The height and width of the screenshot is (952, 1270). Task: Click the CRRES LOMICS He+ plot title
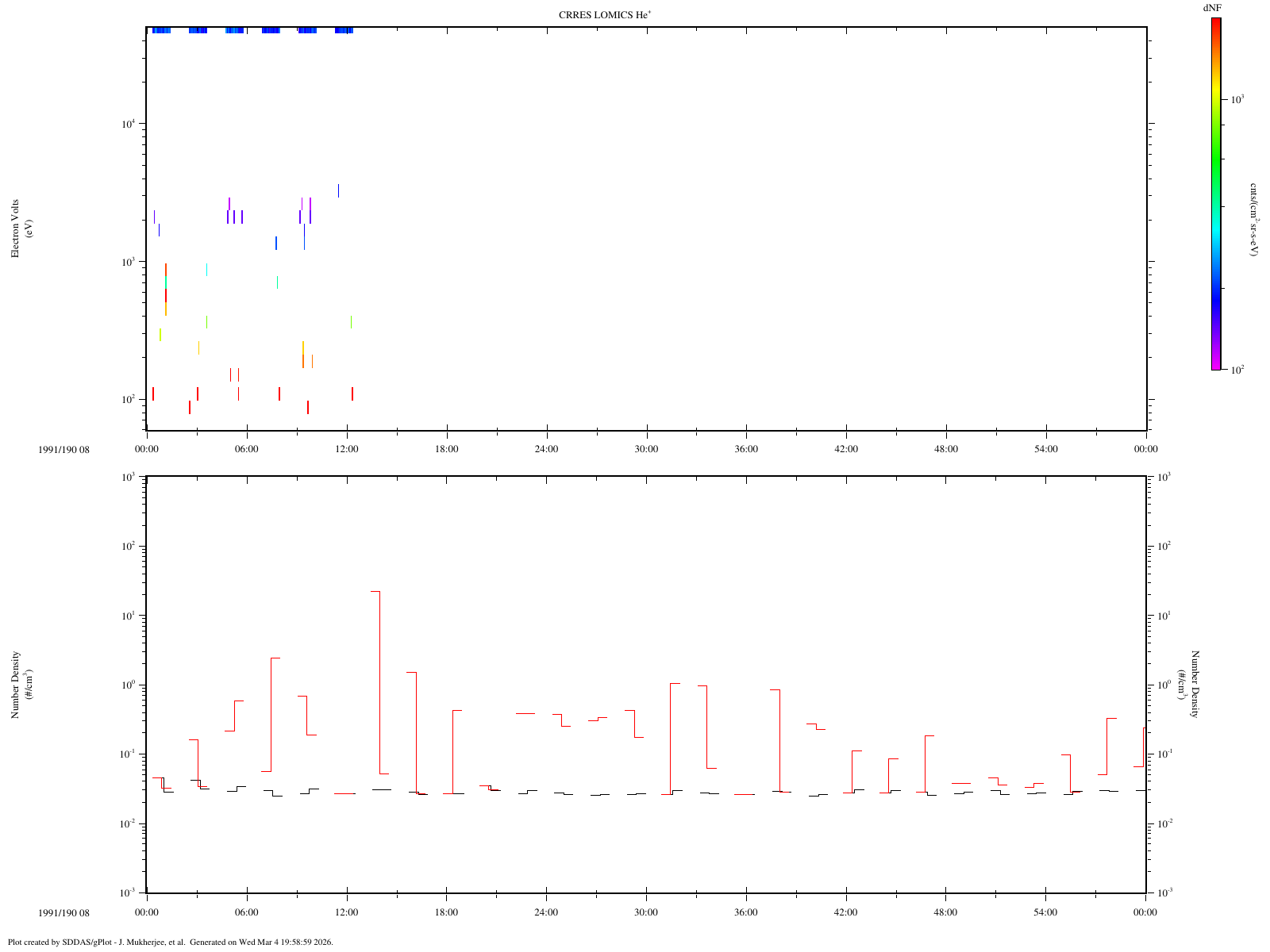pos(605,15)
